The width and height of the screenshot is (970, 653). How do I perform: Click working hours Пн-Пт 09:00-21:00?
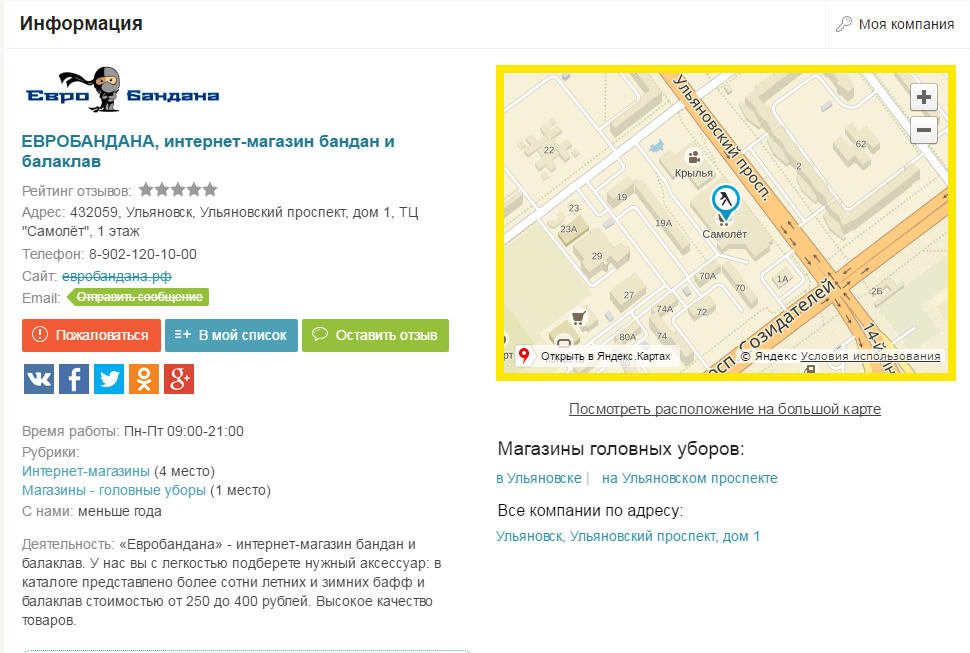[x=184, y=431]
